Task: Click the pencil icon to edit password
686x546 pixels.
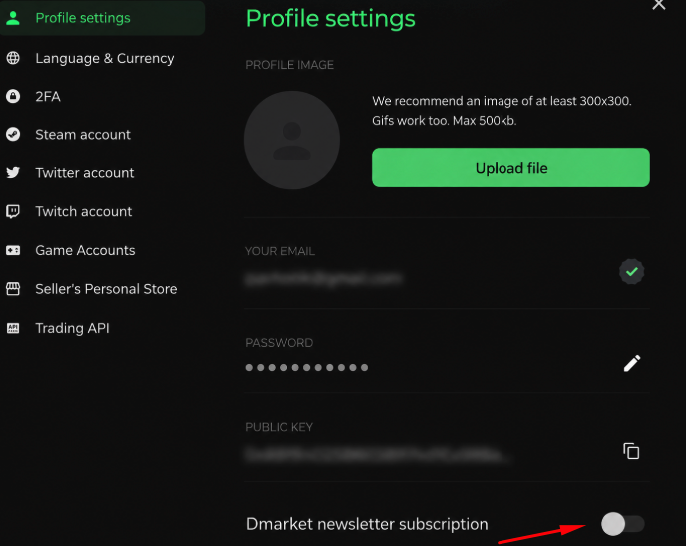Action: 632,363
